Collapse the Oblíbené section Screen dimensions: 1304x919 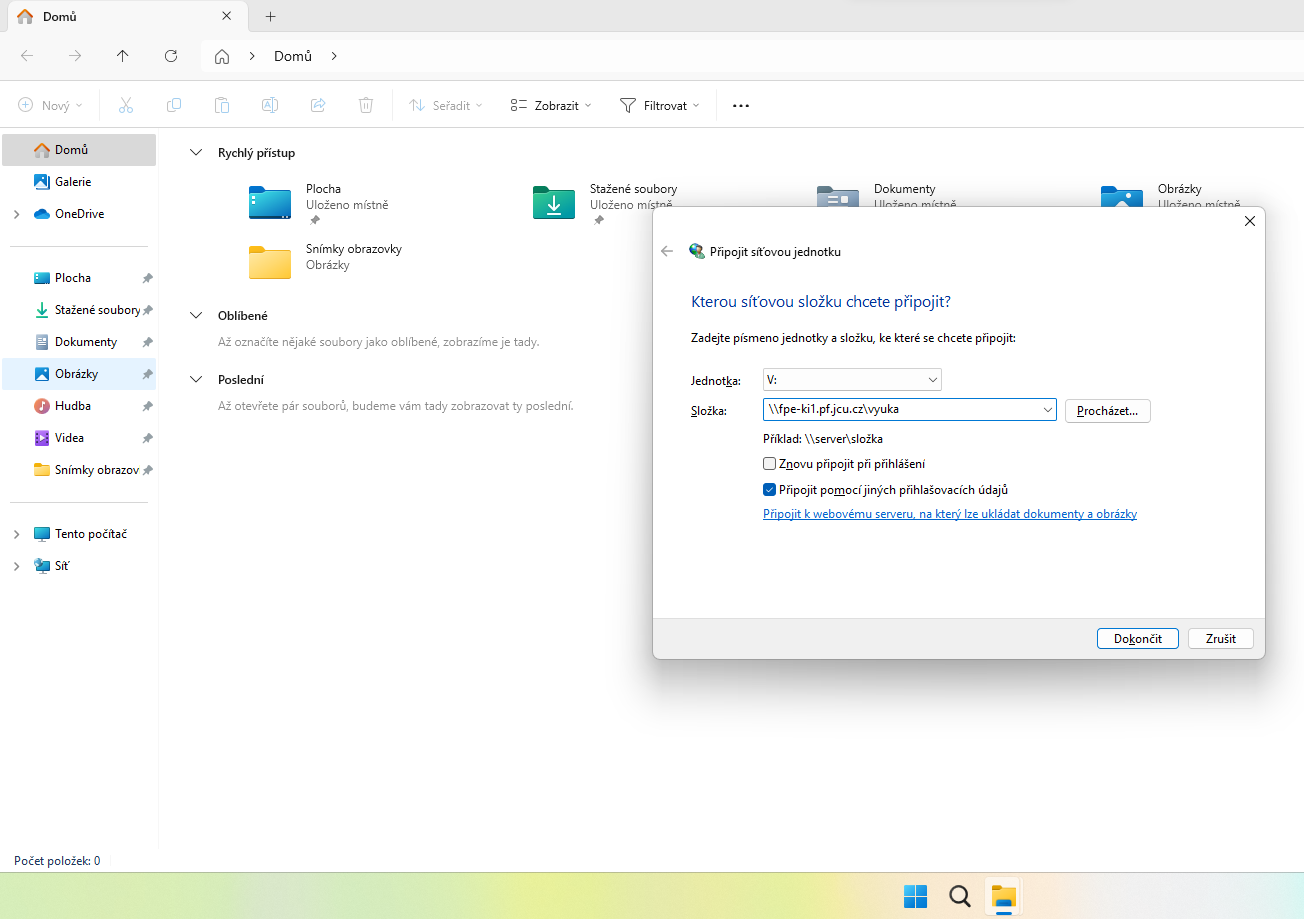[196, 315]
